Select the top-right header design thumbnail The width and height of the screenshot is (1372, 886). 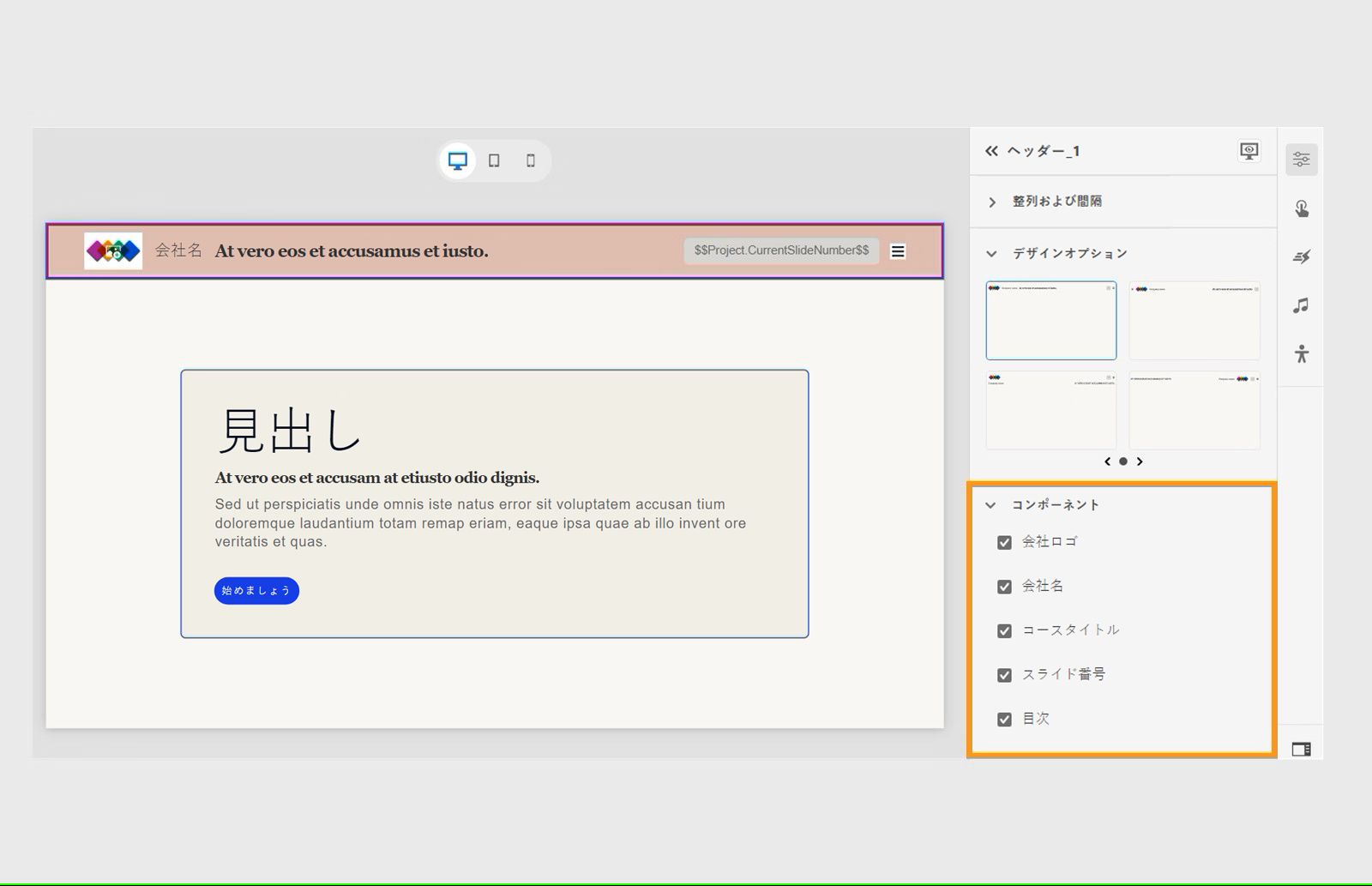pyautogui.click(x=1194, y=320)
